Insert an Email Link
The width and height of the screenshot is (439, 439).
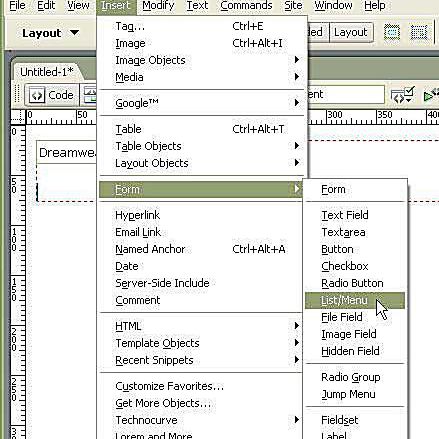tap(202, 232)
